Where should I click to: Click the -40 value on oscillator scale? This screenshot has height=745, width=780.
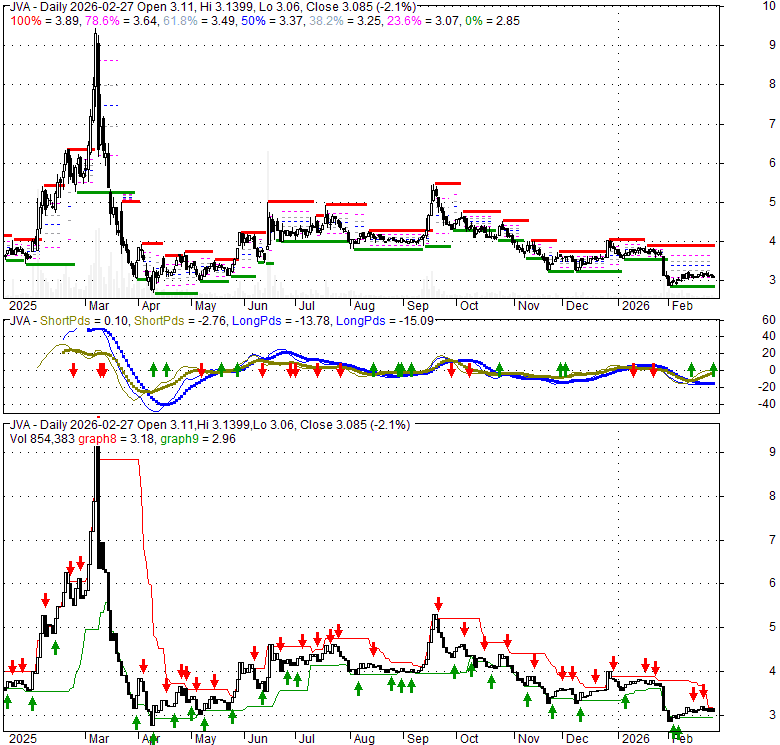767,404
